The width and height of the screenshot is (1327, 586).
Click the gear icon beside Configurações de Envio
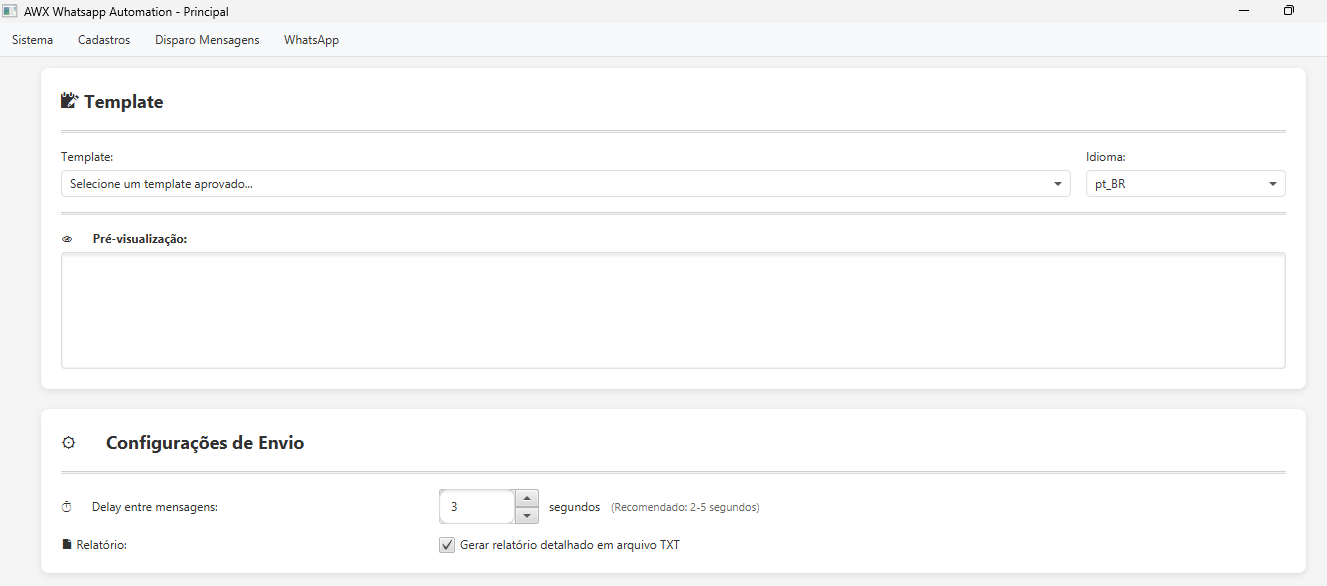68,442
